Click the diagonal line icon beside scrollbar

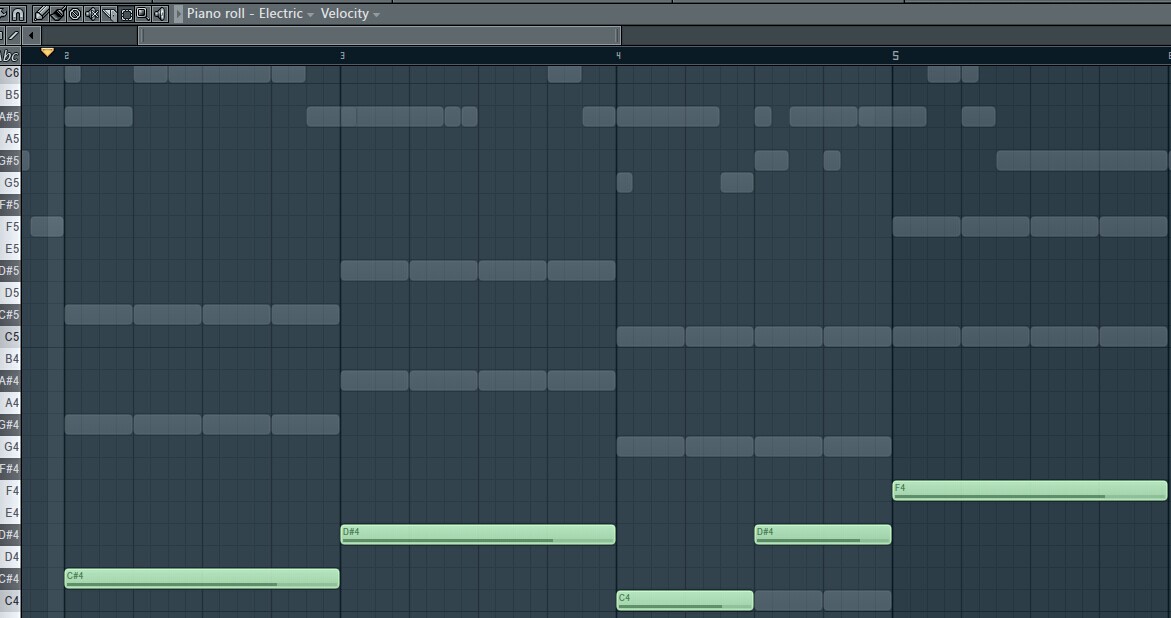13,35
